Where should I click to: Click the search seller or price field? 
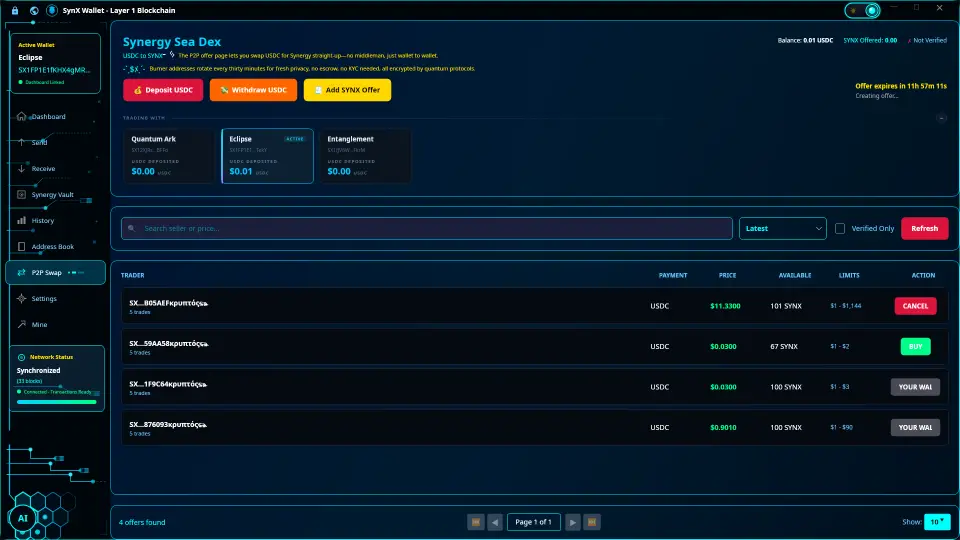[427, 228]
